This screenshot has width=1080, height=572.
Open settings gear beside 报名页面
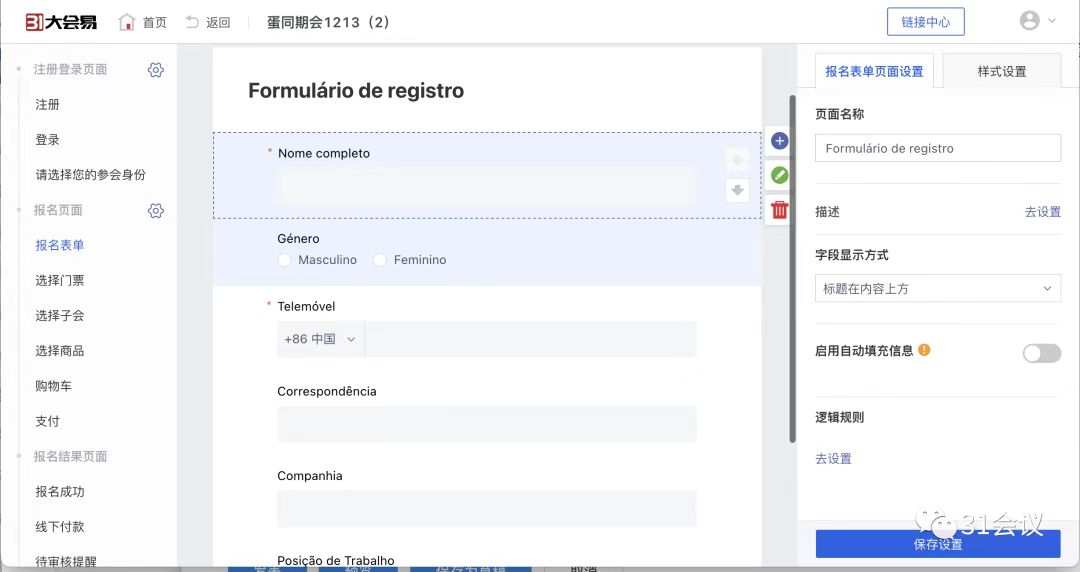coord(155,211)
